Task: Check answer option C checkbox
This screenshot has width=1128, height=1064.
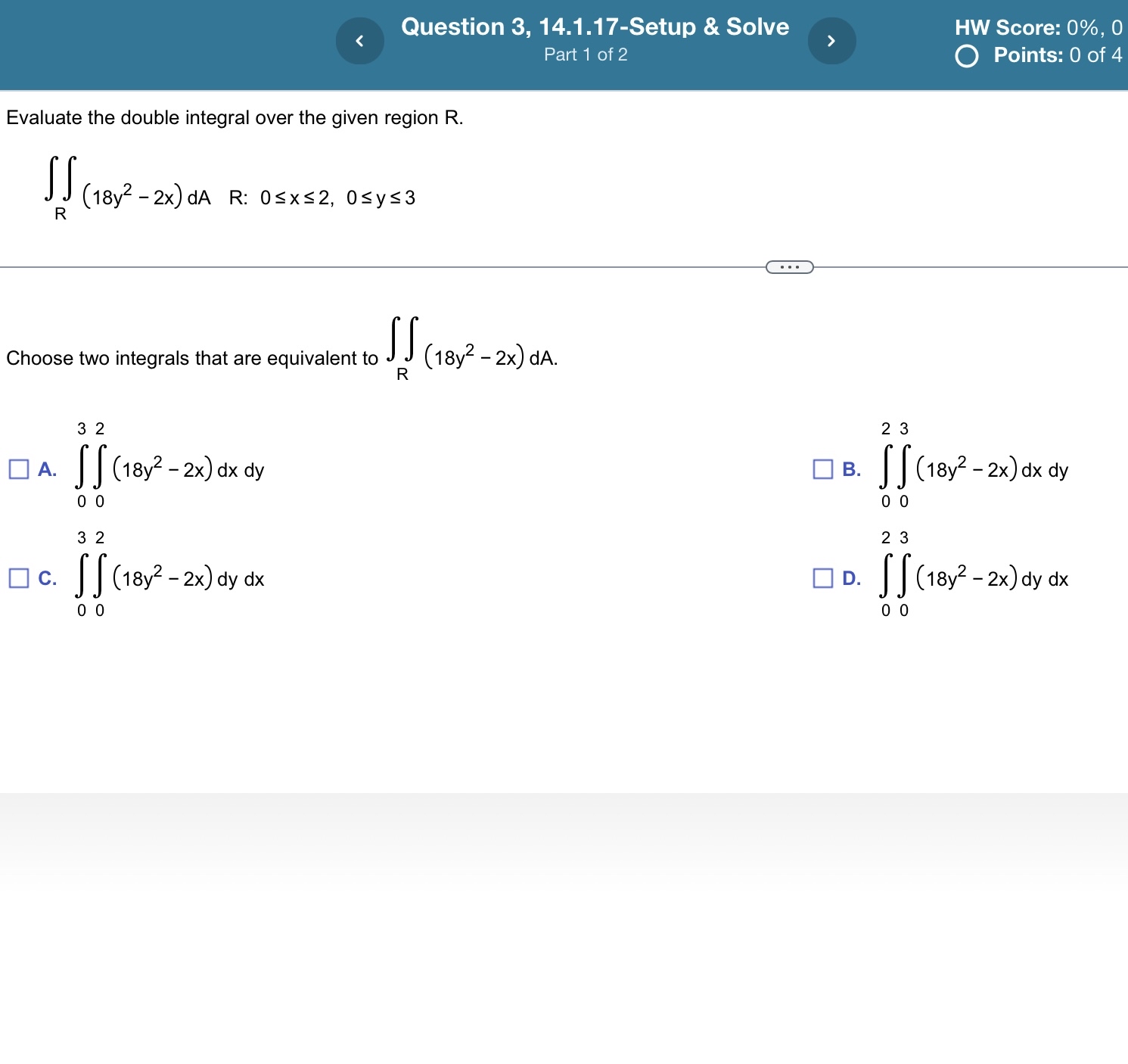Action: [19, 578]
